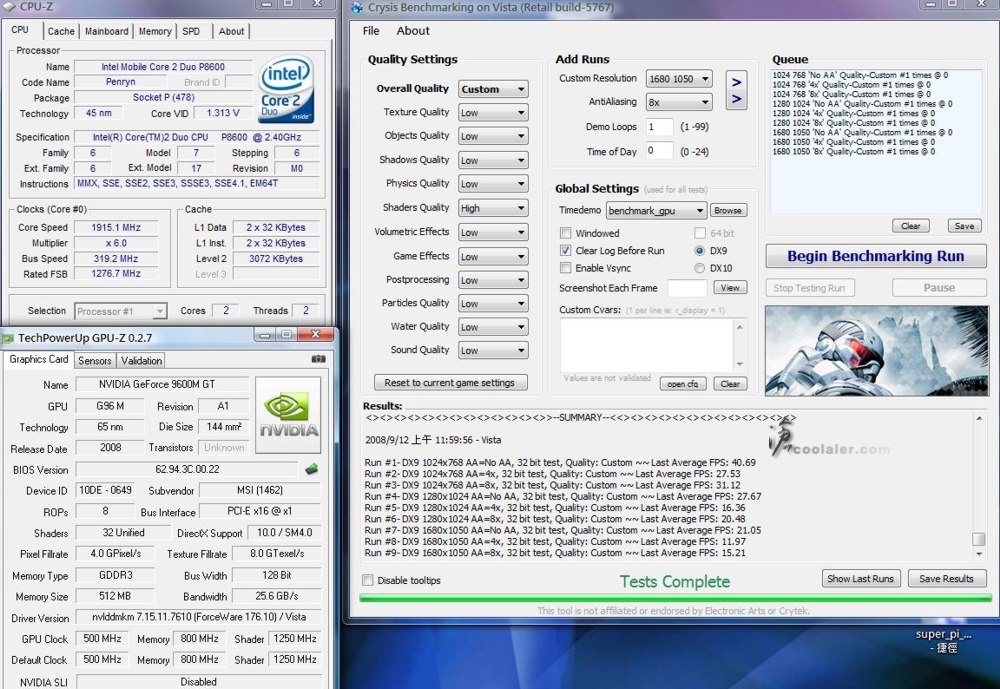The image size is (1000, 689).
Task: Open the Physics Quality dropdown
Action: pos(493,184)
